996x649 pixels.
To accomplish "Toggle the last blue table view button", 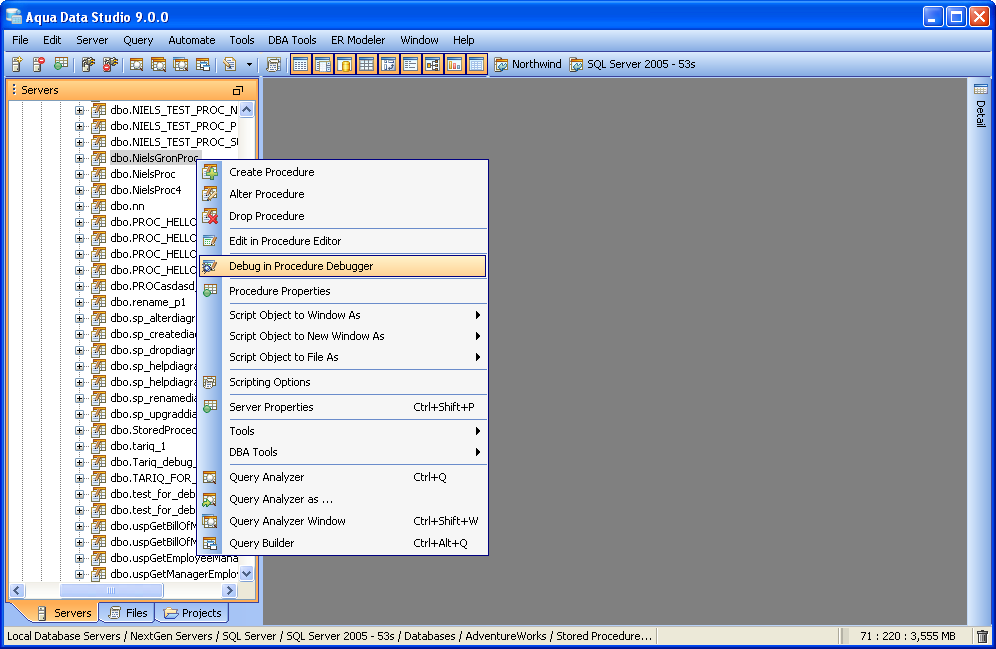I will point(476,64).
